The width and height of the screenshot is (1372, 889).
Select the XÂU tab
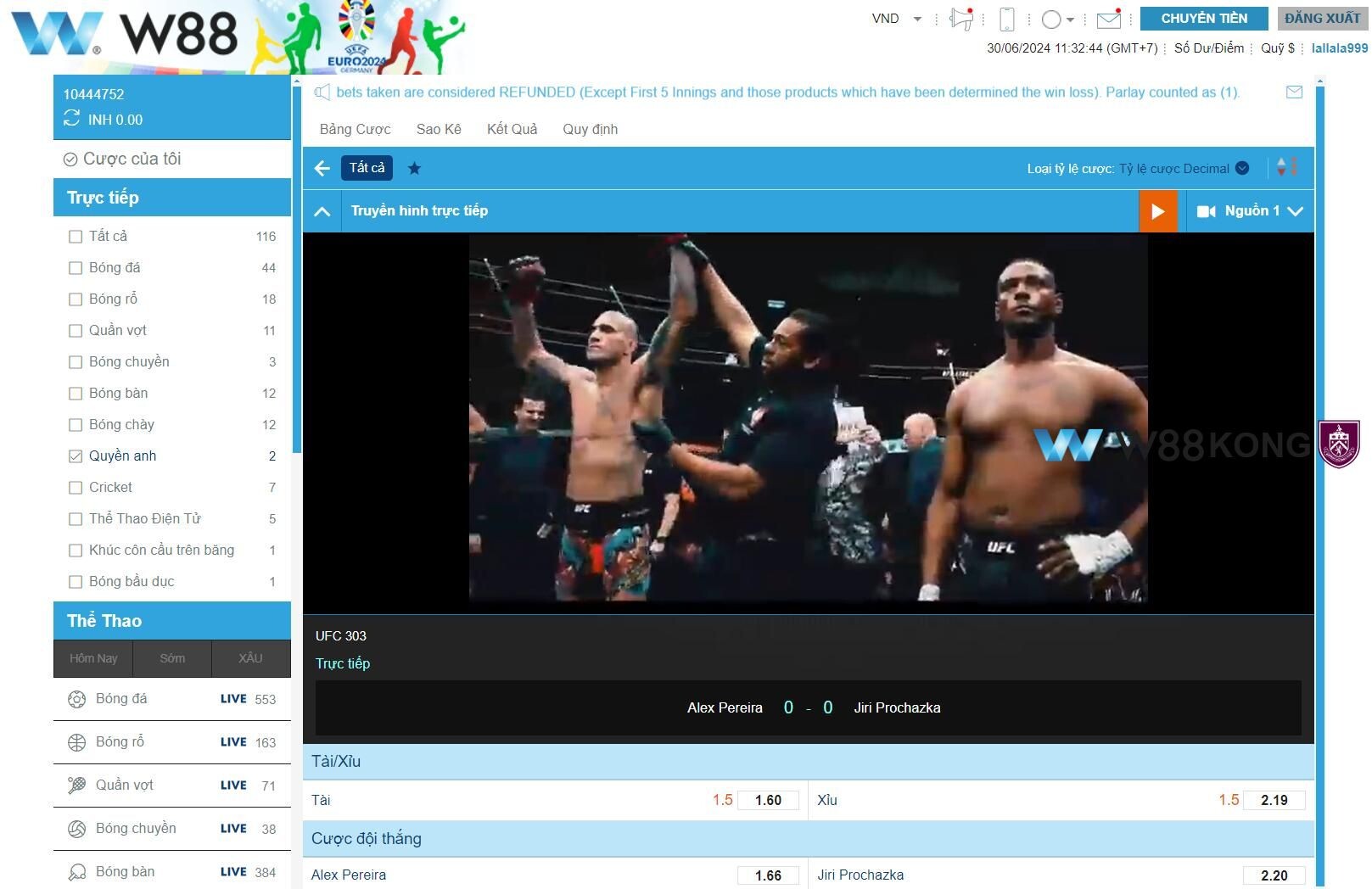pos(250,658)
